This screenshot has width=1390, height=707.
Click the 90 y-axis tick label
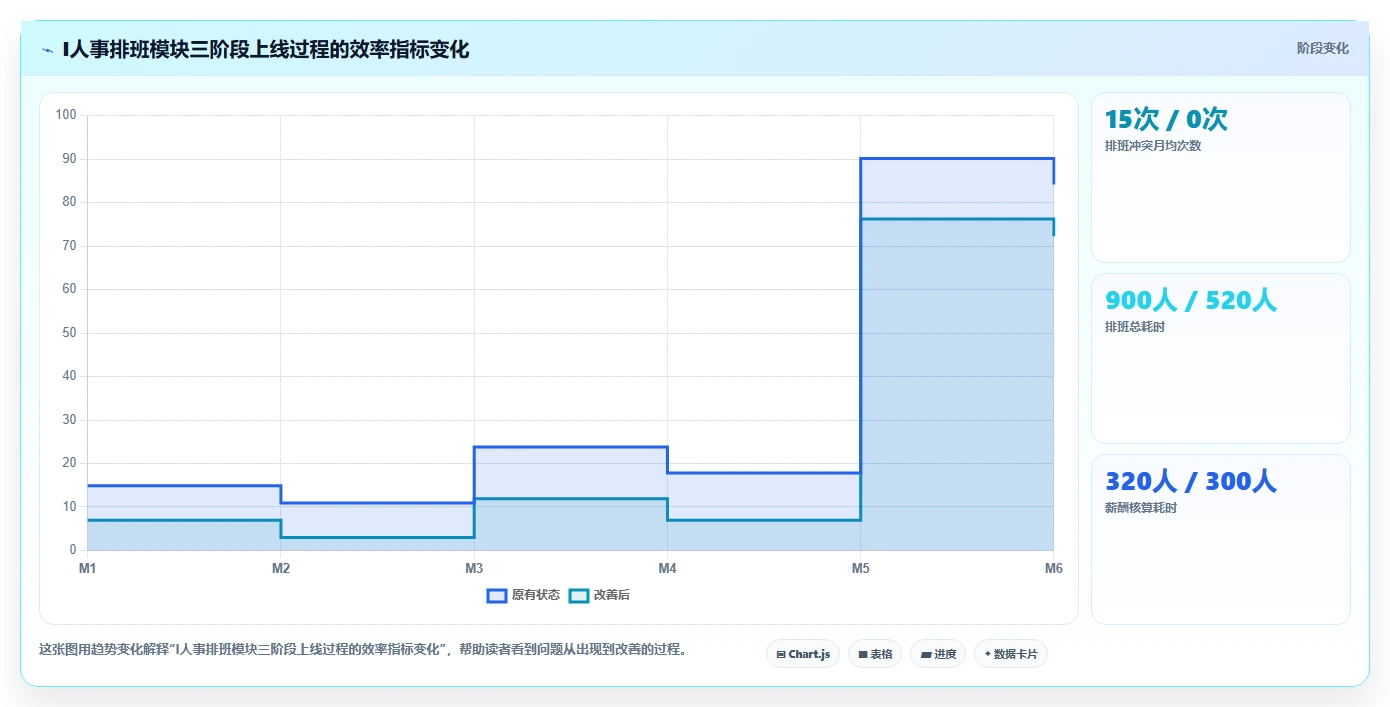point(69,159)
